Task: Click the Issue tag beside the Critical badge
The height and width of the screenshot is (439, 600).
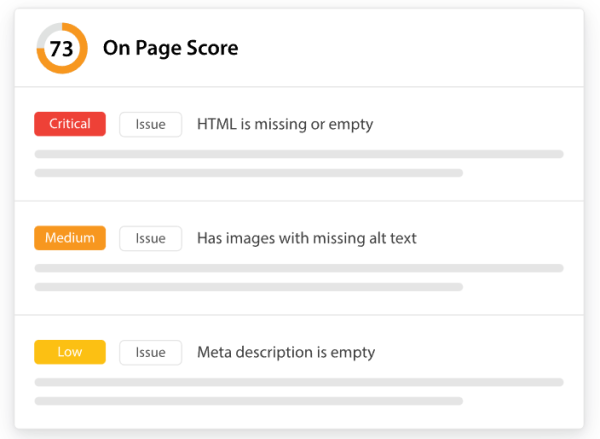Action: (150, 124)
